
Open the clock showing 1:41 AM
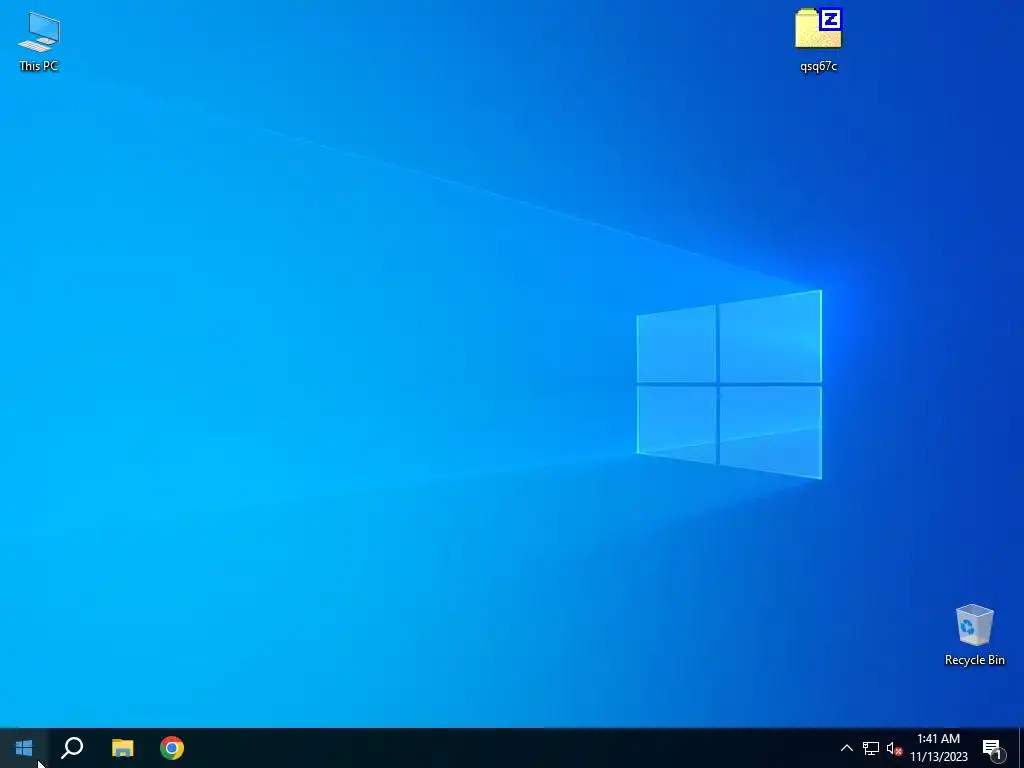pos(938,748)
